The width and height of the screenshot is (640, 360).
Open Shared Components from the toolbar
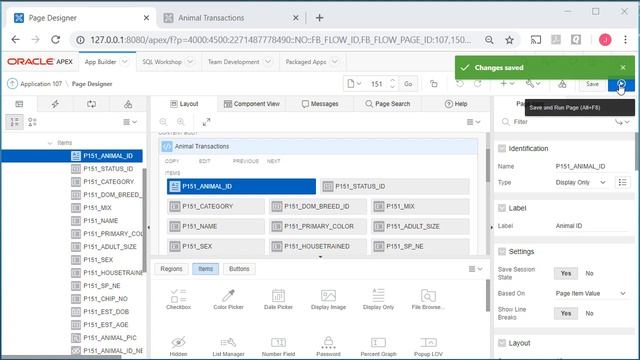pos(562,84)
